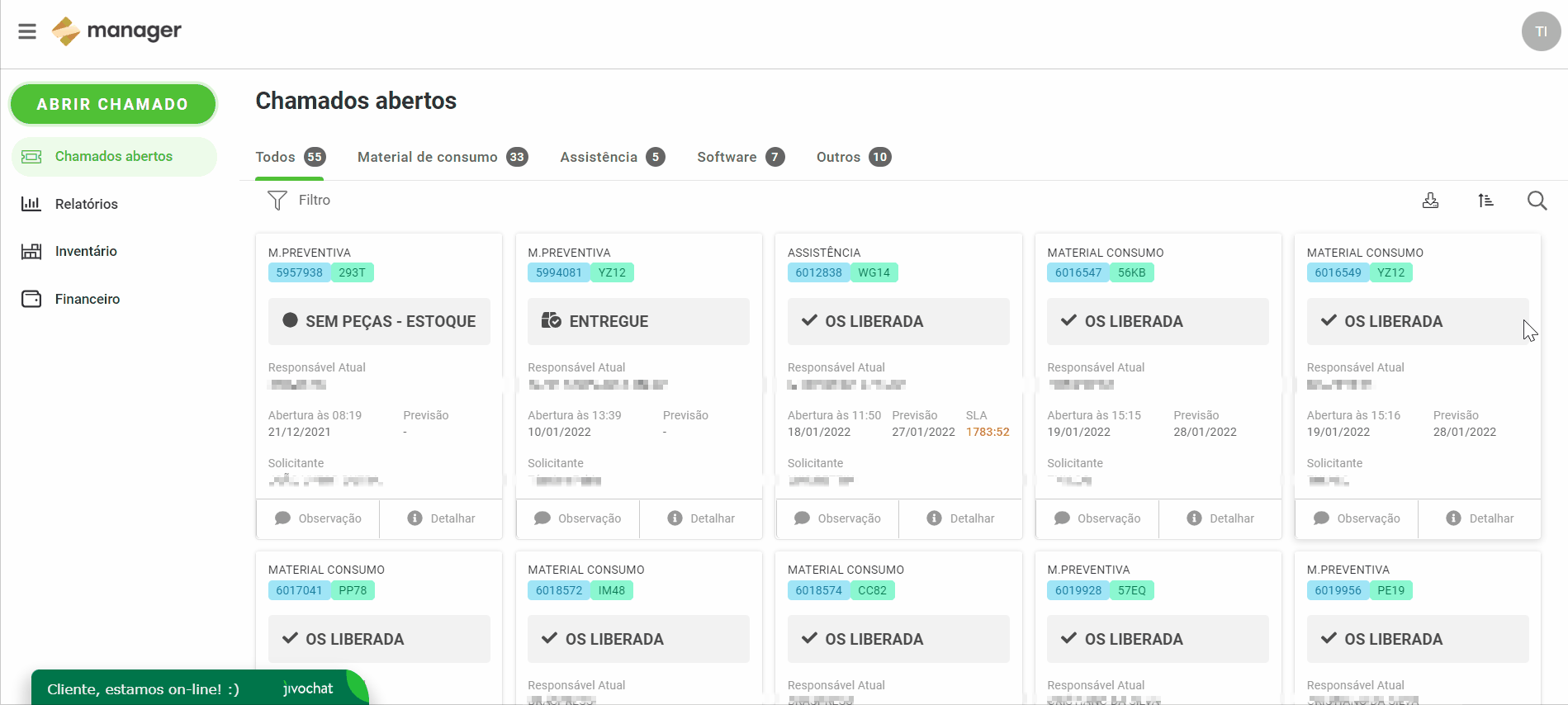Click the Chamados abertos page heading
The height and width of the screenshot is (705, 1568).
pyautogui.click(x=356, y=101)
